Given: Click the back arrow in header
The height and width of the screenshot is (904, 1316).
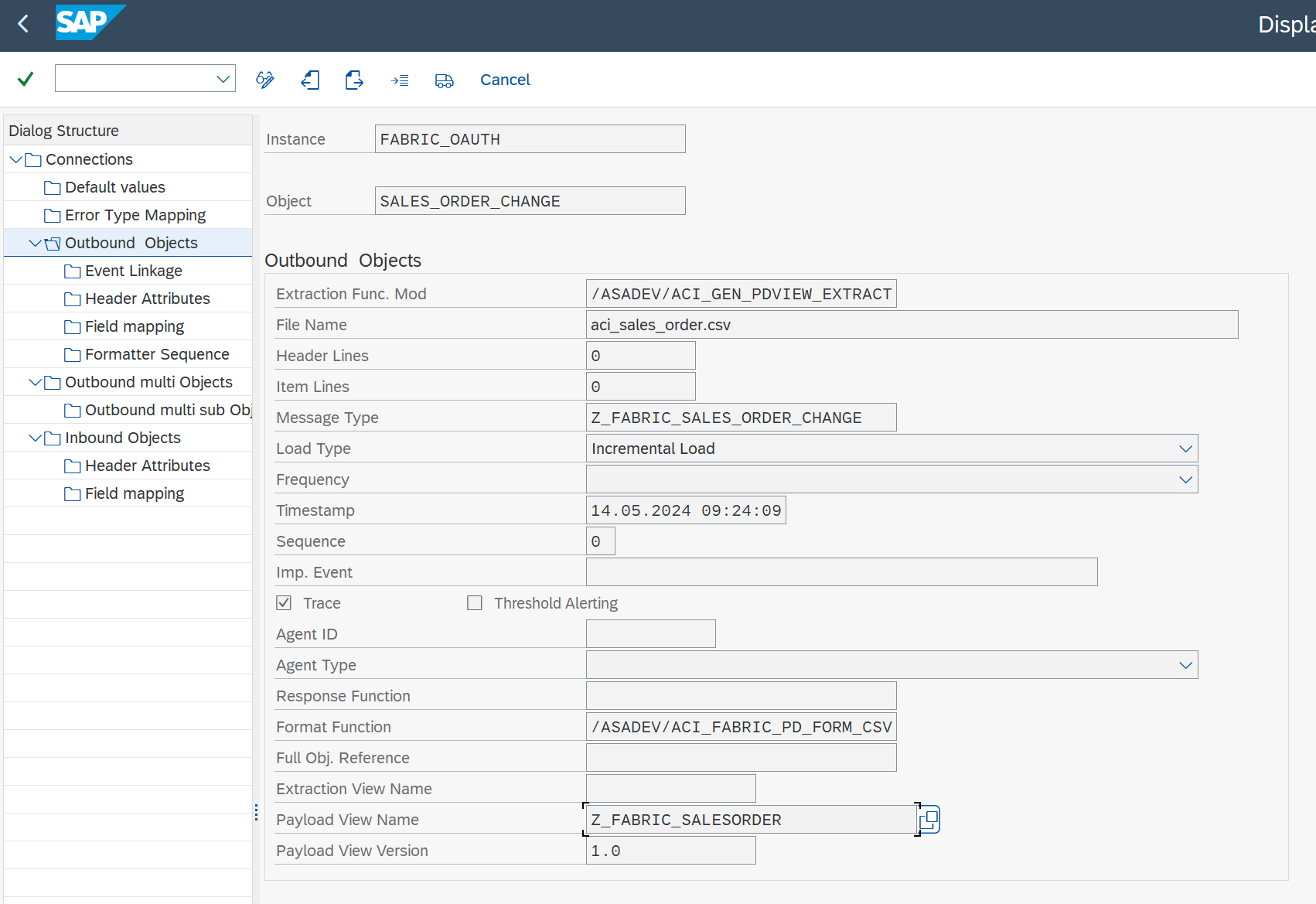Looking at the screenshot, I should click(x=23, y=24).
